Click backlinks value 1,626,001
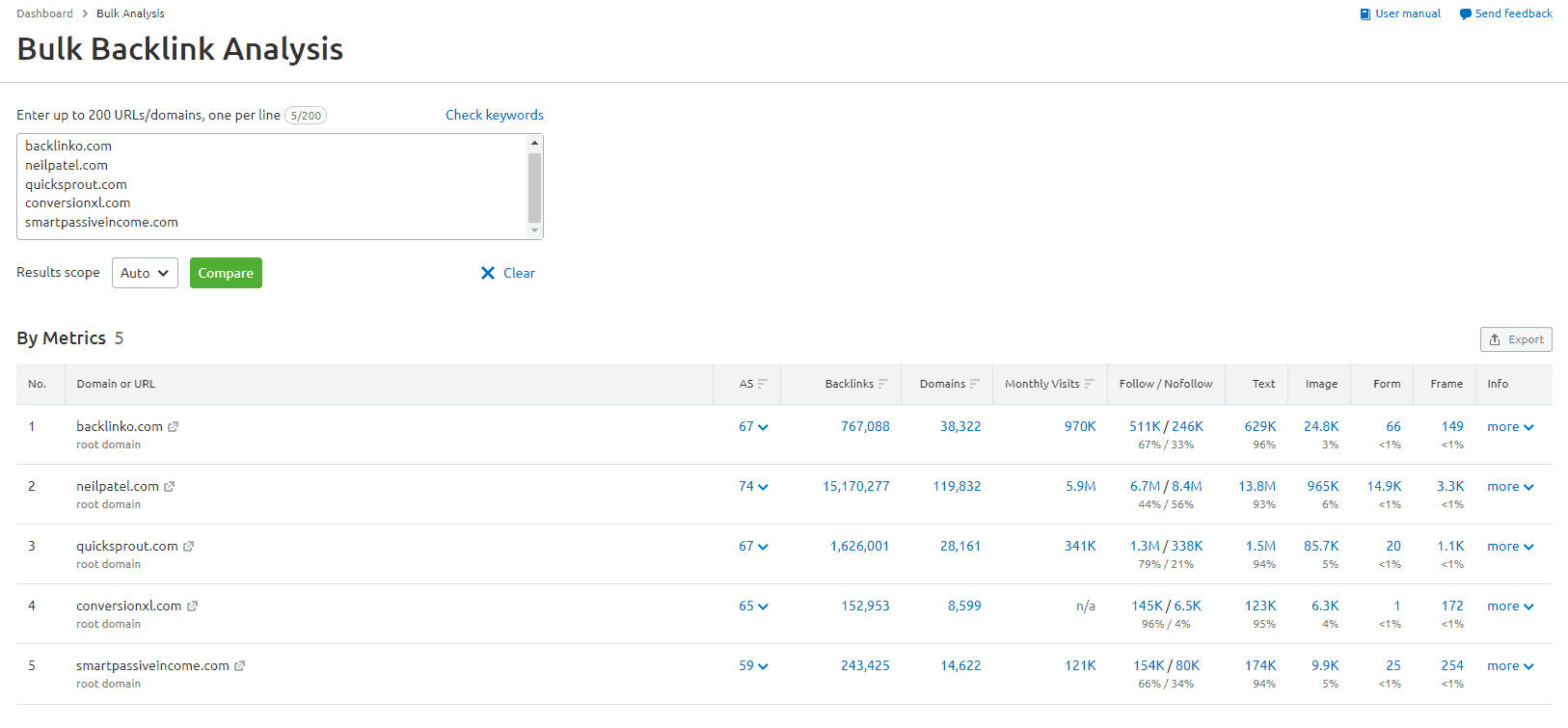Image resolution: width=1568 pixels, height=728 pixels. pos(860,546)
